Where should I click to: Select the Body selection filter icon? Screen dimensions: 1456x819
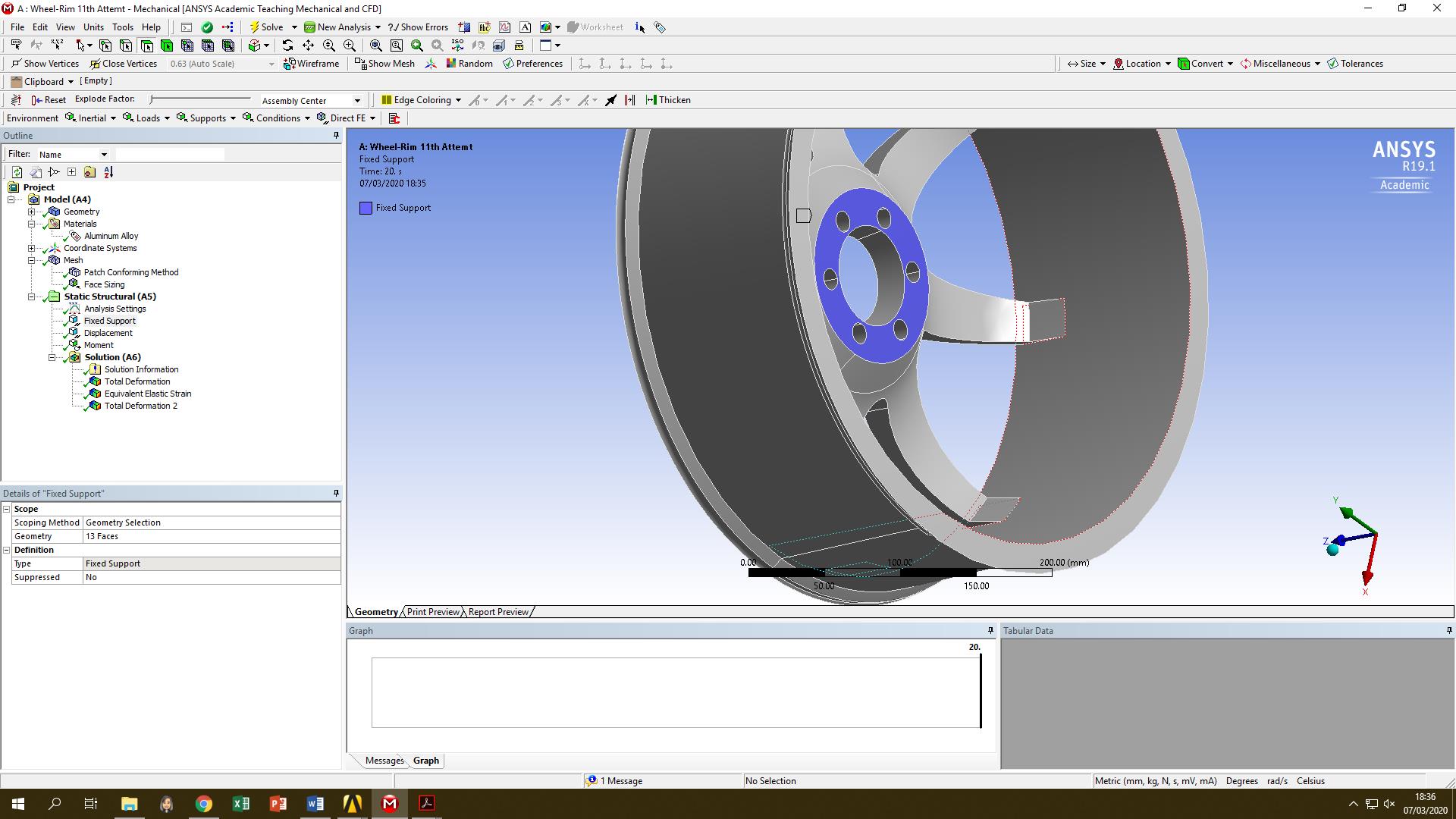(x=167, y=45)
